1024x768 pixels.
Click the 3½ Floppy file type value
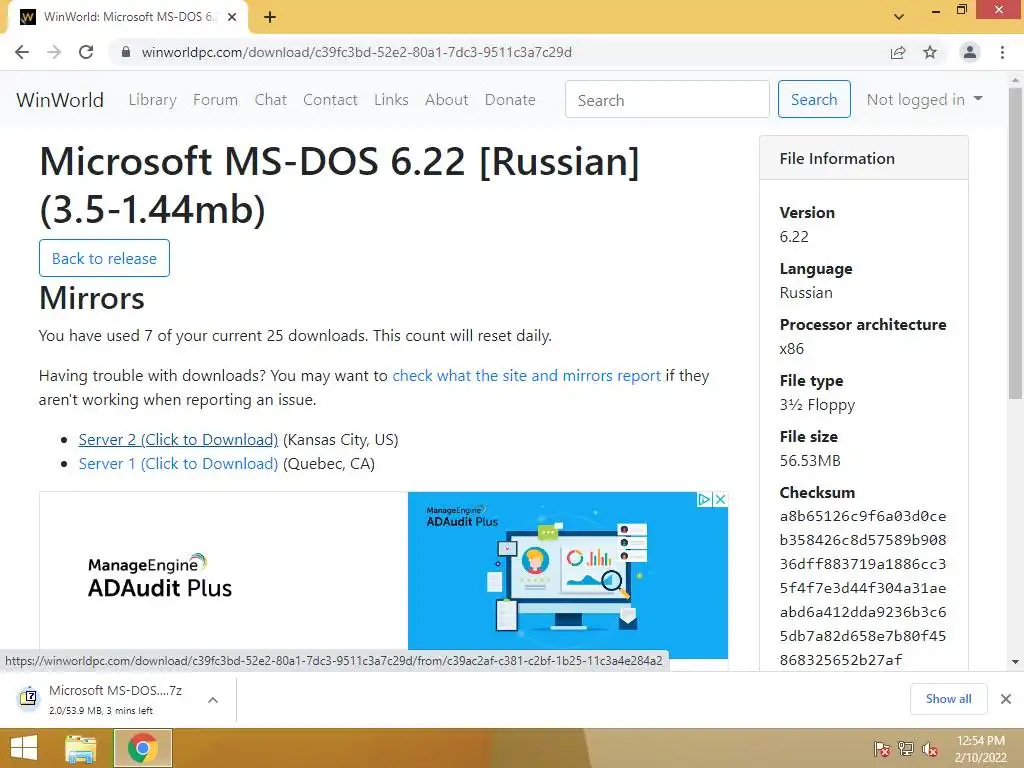[817, 405]
